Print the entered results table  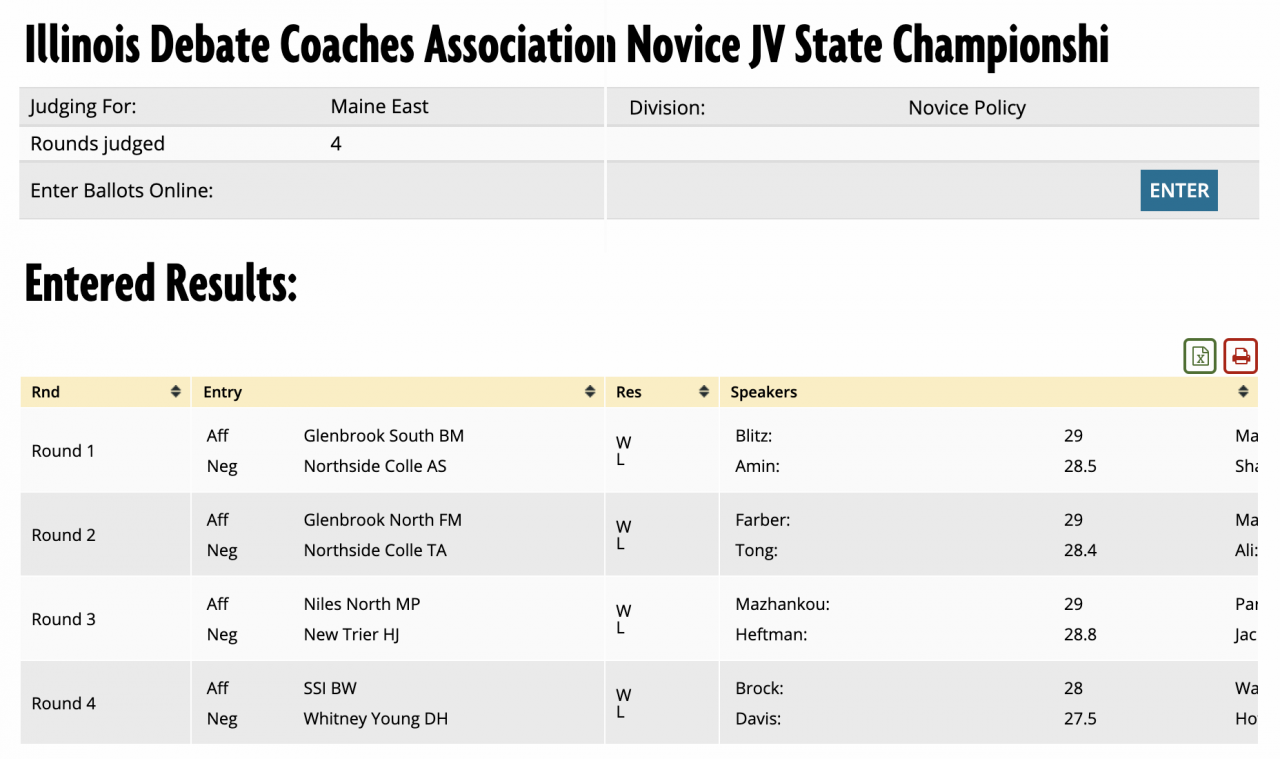[1240, 356]
